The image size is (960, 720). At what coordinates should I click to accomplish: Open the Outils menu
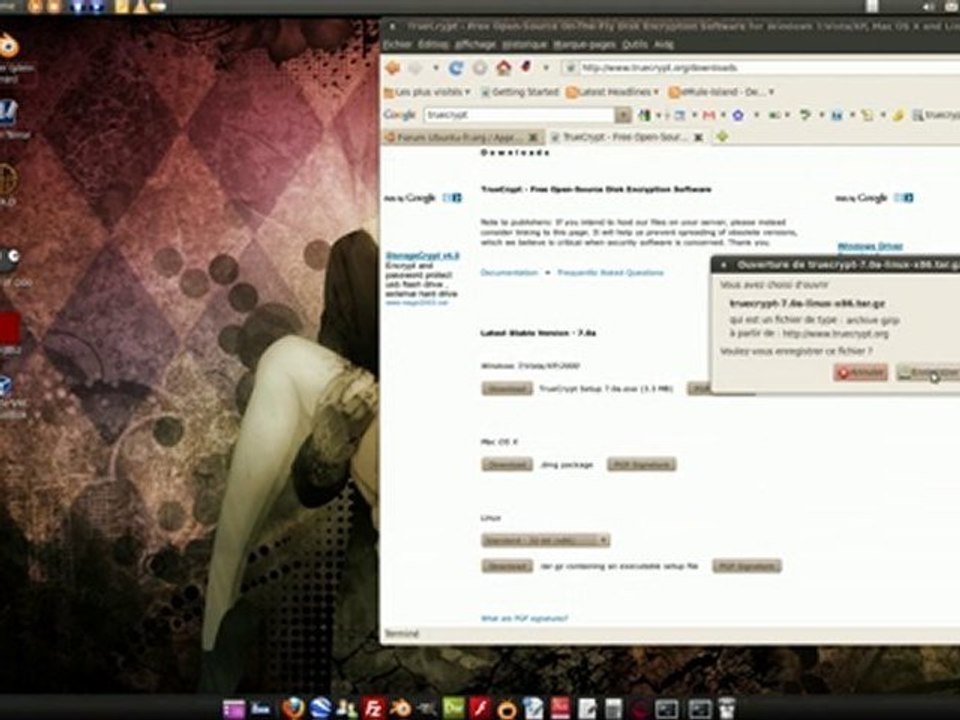point(635,44)
